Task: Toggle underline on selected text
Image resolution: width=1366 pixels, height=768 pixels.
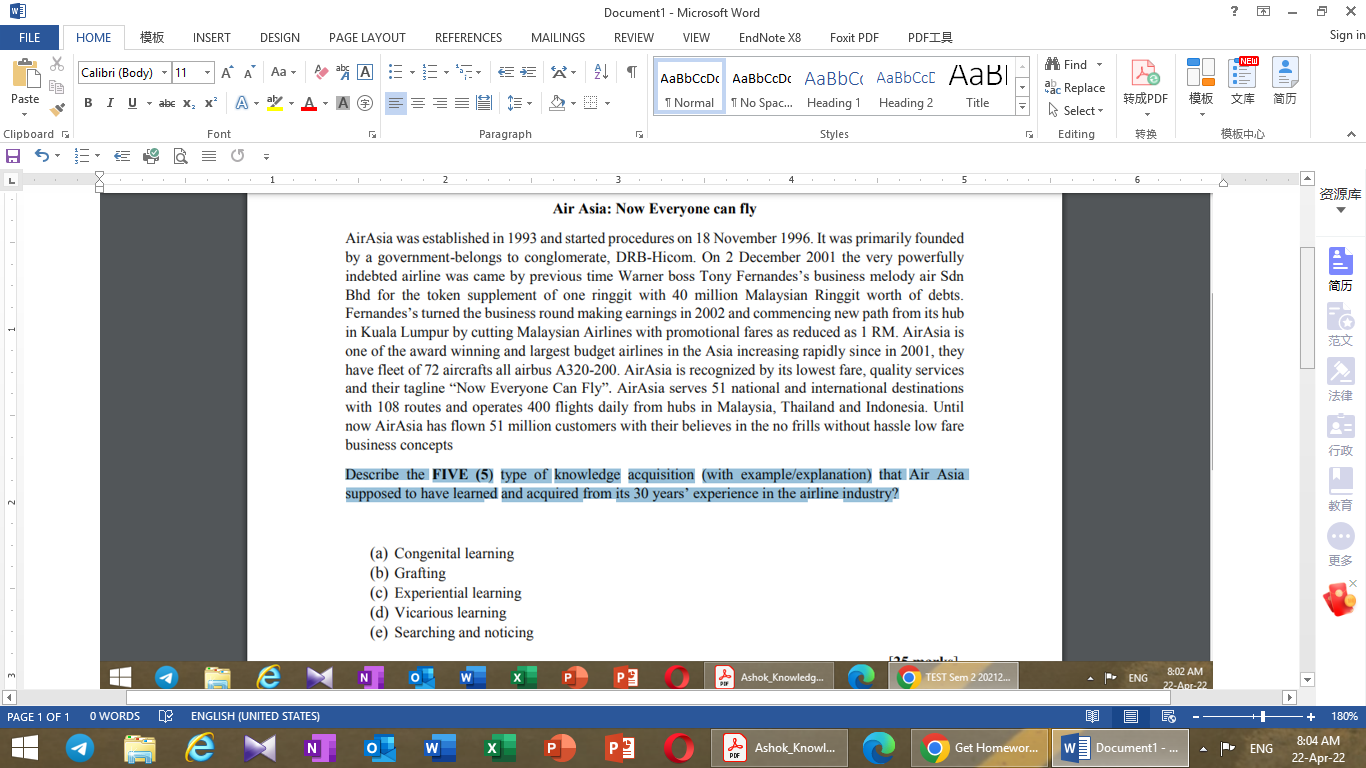Action: click(131, 102)
